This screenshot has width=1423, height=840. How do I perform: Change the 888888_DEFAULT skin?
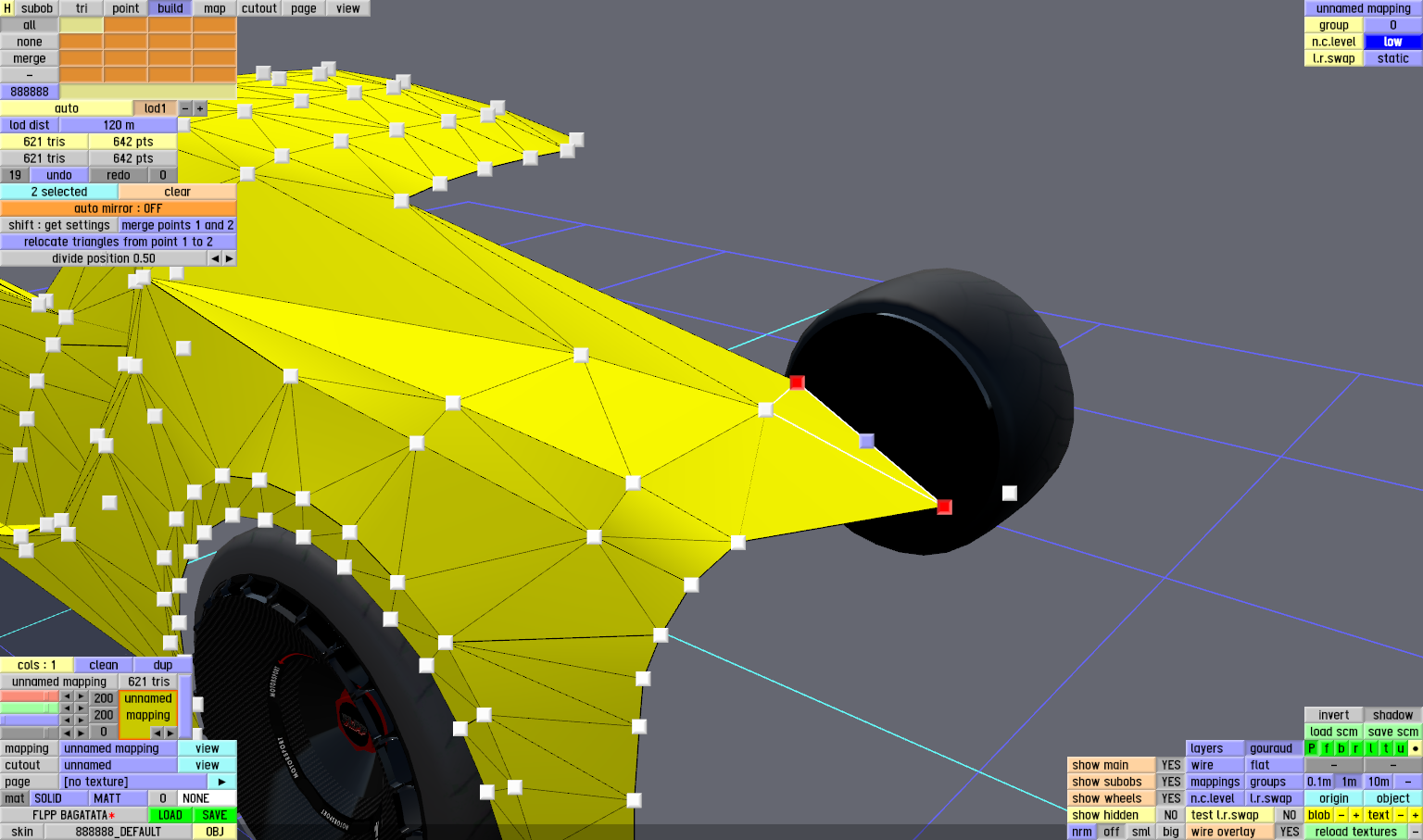(119, 832)
